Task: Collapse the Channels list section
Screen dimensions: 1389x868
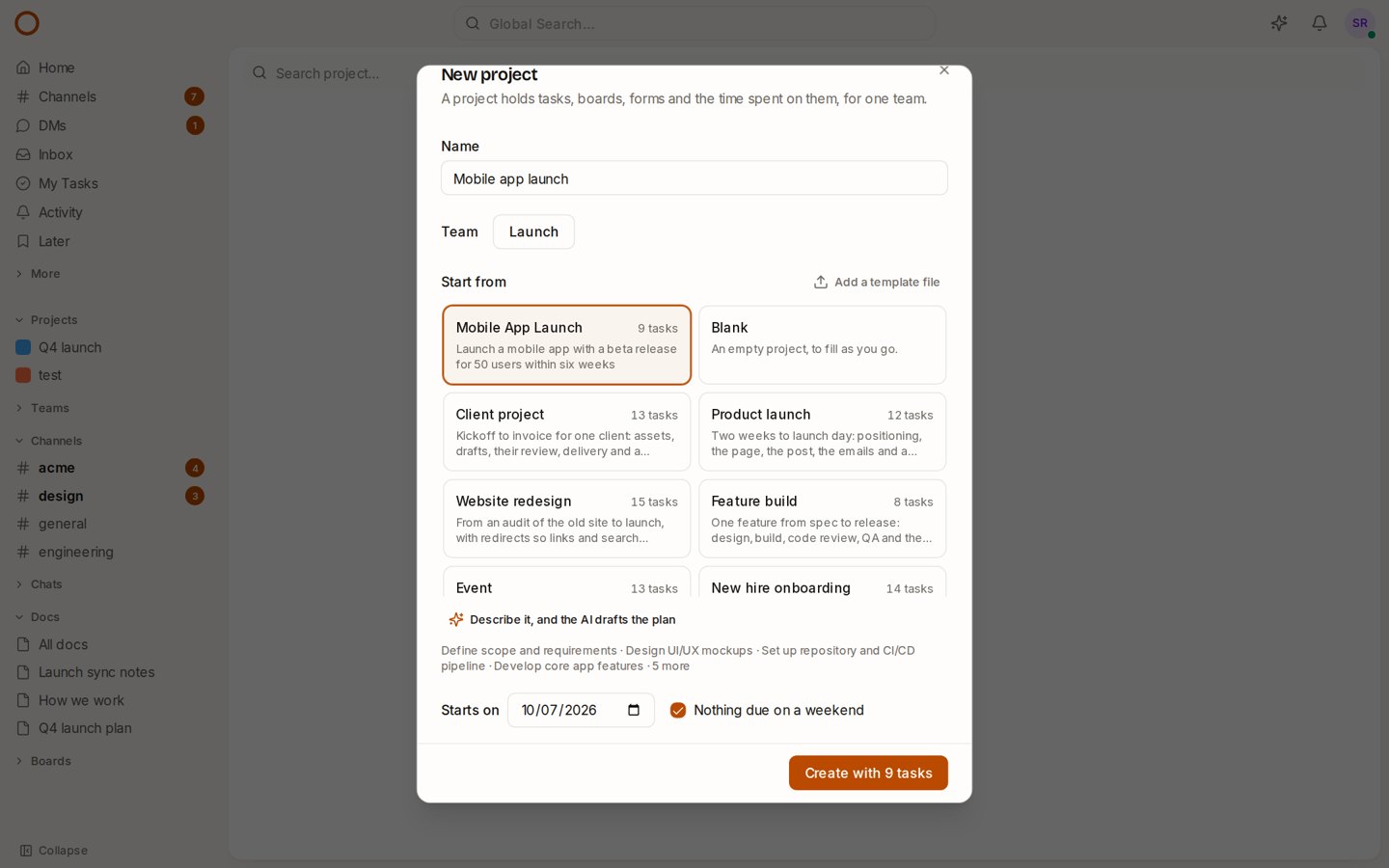Action: tap(48, 441)
